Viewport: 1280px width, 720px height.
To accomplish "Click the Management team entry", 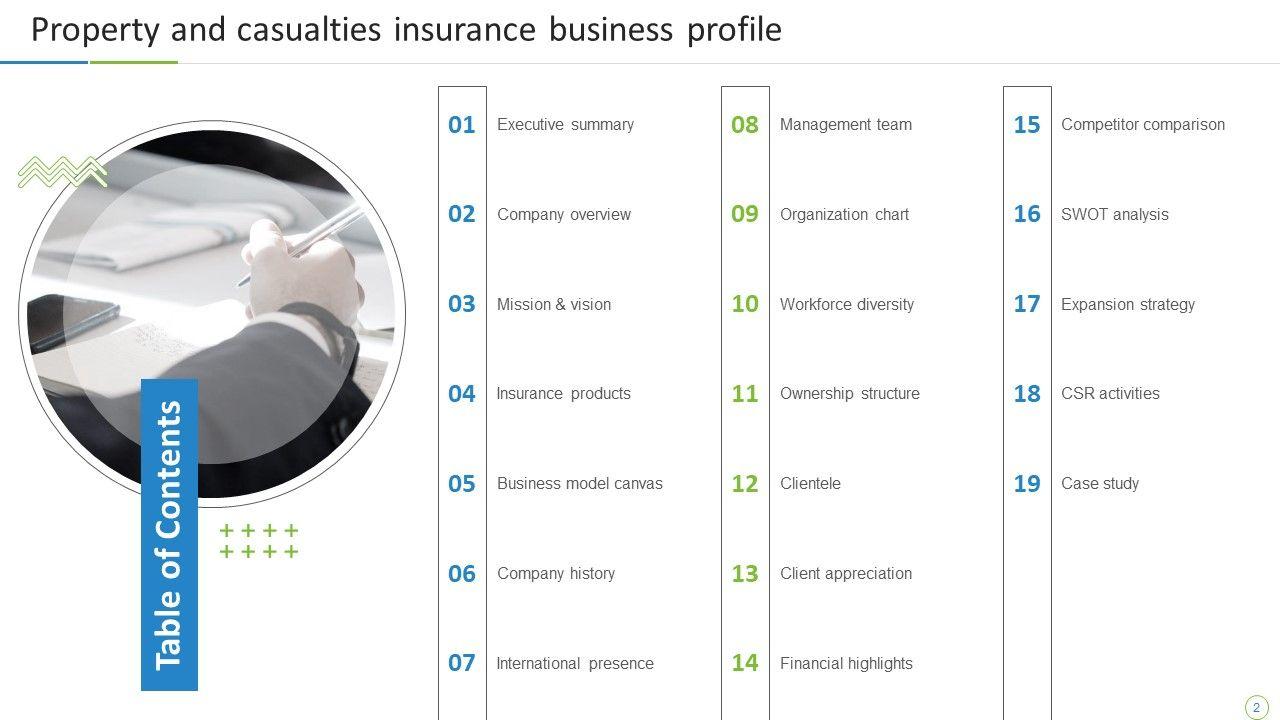I will [845, 125].
